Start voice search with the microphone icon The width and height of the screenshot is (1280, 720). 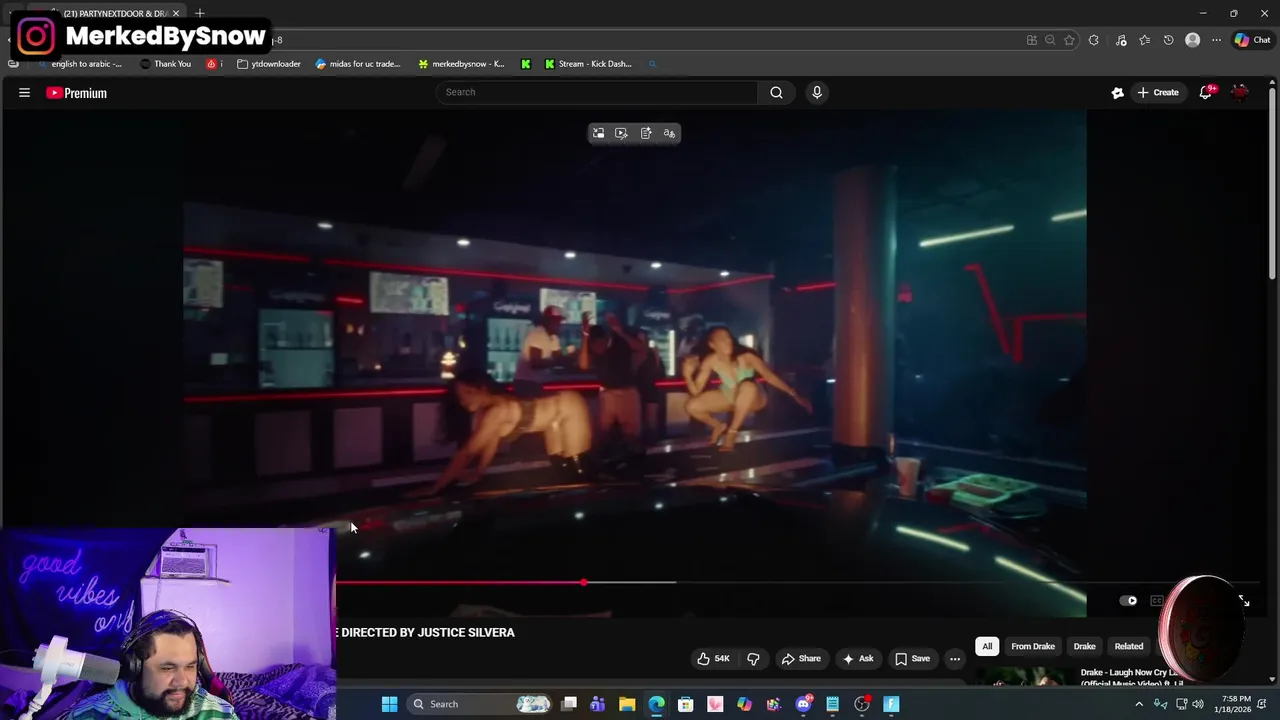point(817,92)
